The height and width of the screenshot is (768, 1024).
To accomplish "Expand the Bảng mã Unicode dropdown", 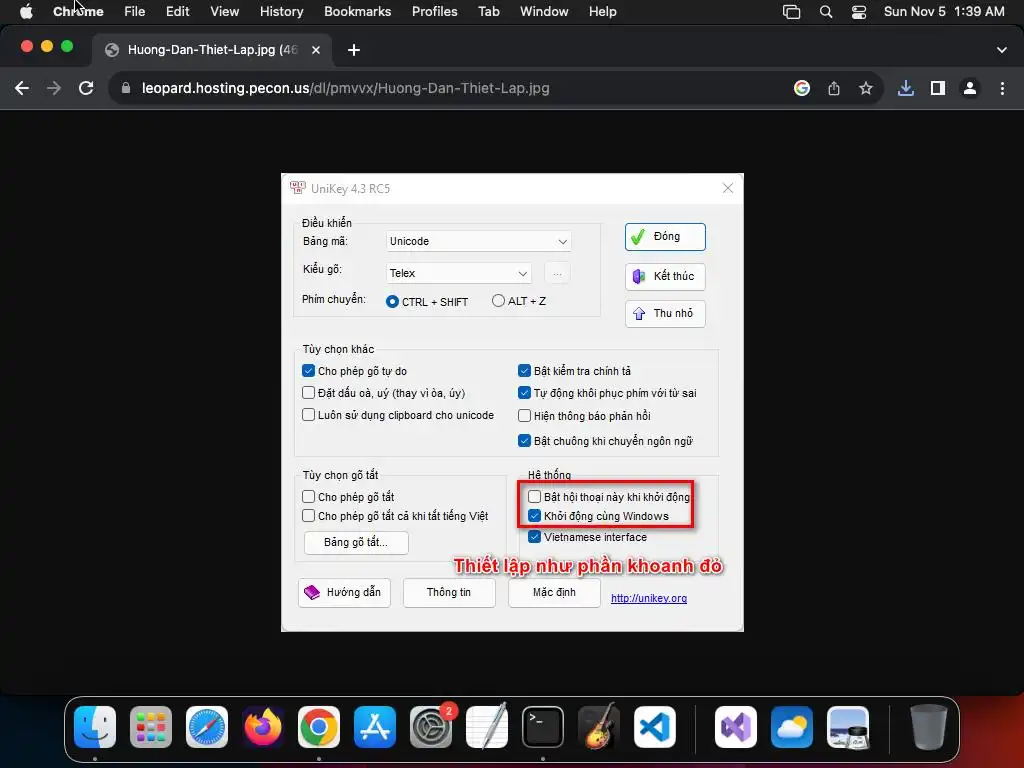I will (479, 242).
